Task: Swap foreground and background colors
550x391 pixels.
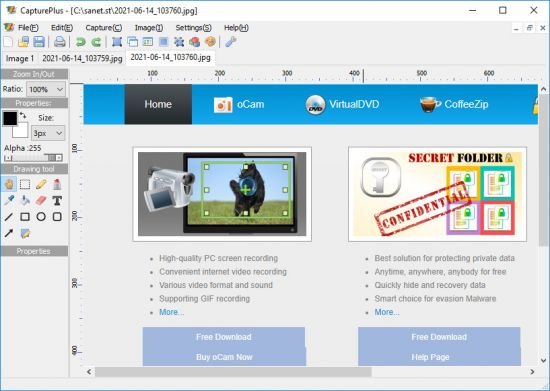Action: click(x=23, y=115)
